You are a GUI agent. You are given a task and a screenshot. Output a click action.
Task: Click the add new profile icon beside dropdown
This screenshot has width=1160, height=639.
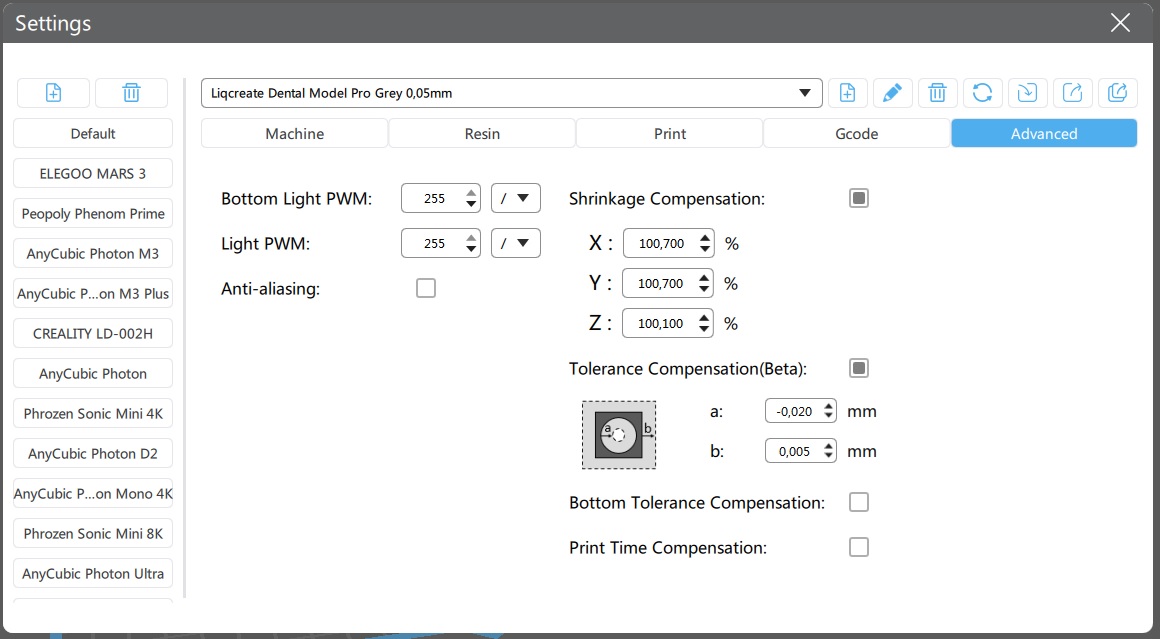click(x=846, y=93)
